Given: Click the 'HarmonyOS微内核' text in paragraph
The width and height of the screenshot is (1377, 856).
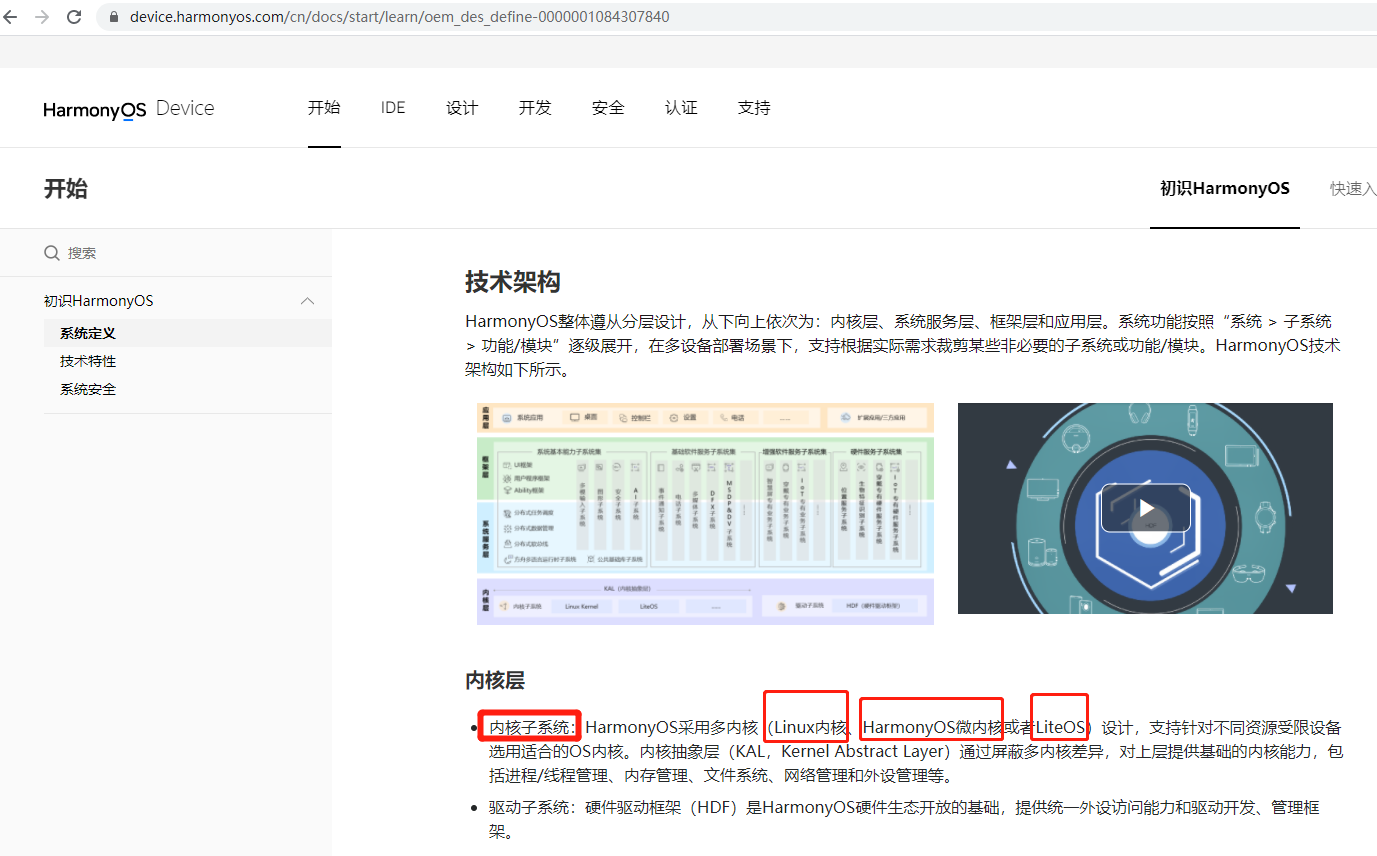Looking at the screenshot, I should coord(932,727).
